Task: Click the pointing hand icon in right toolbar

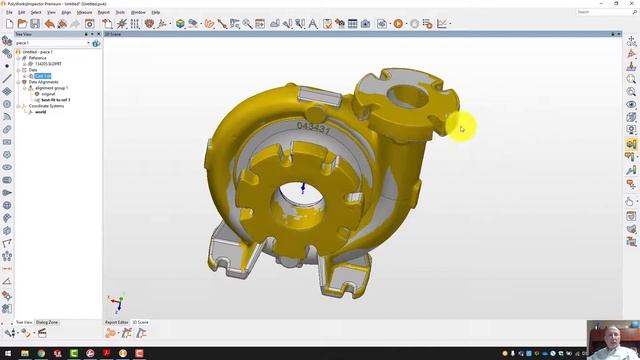Action: click(629, 201)
